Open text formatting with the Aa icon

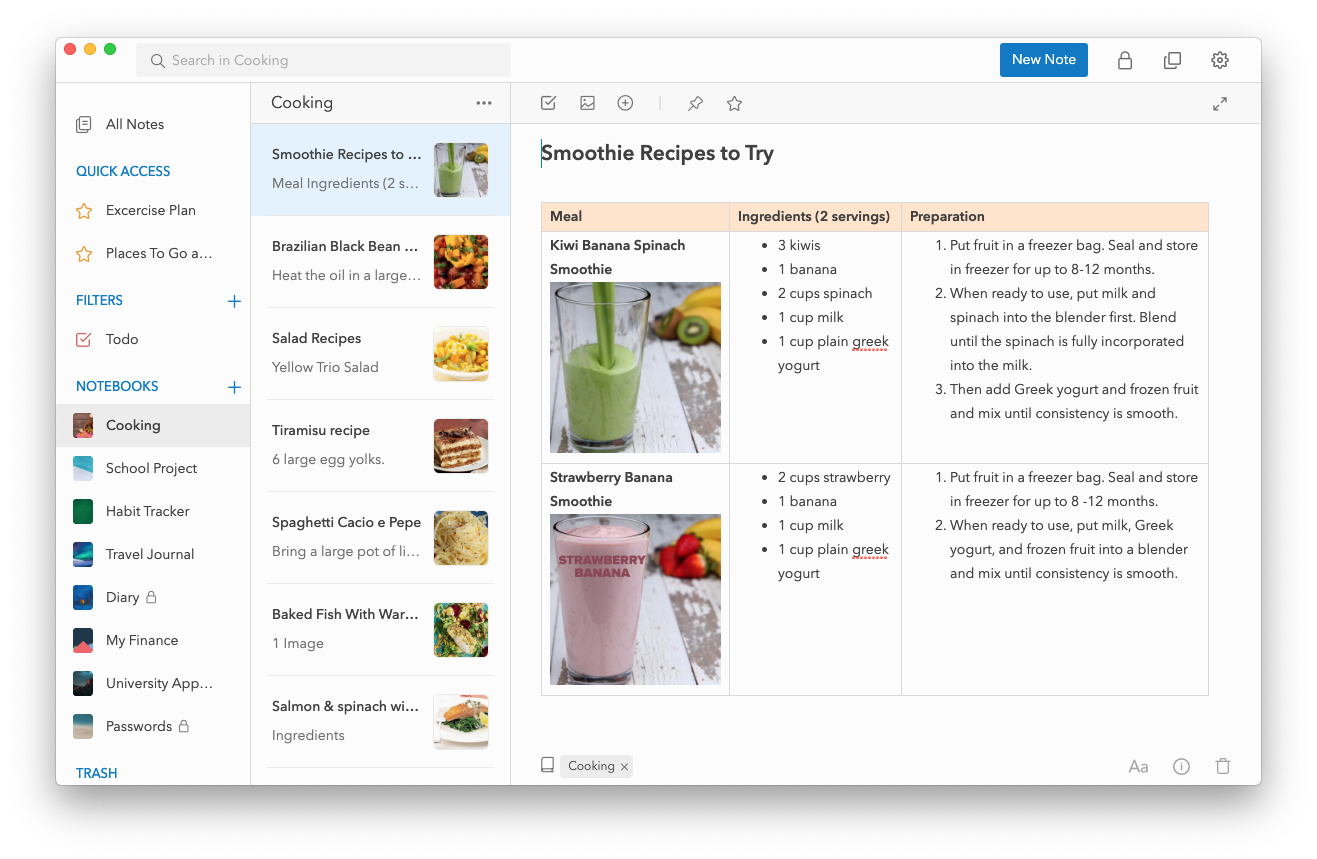[x=1138, y=767]
